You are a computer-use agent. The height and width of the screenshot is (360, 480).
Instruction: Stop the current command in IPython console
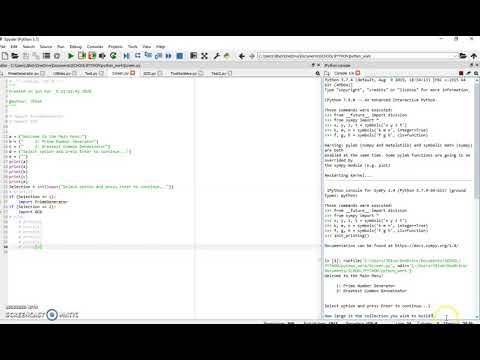click(x=461, y=73)
